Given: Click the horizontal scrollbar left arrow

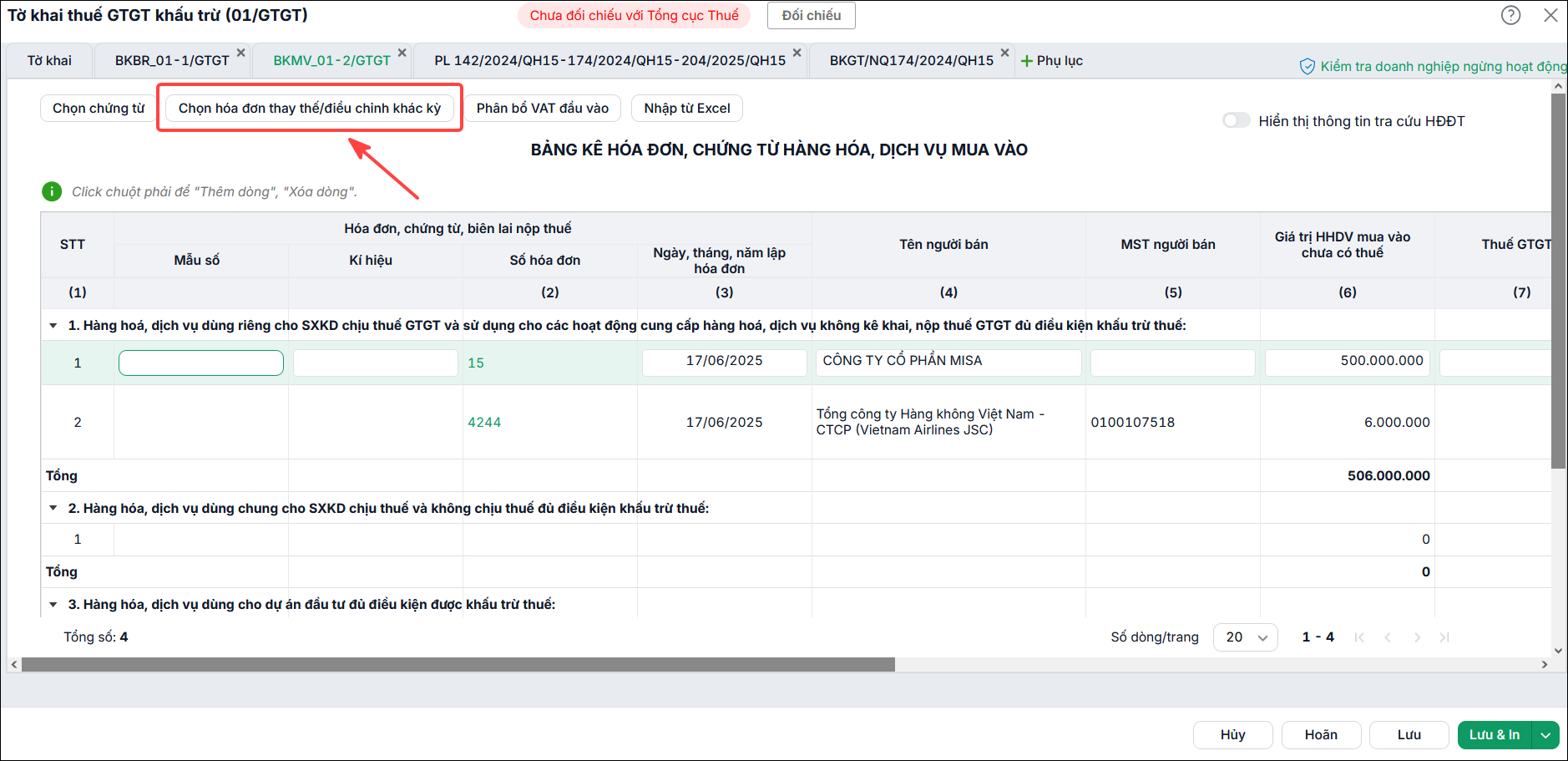Looking at the screenshot, I should click(14, 665).
